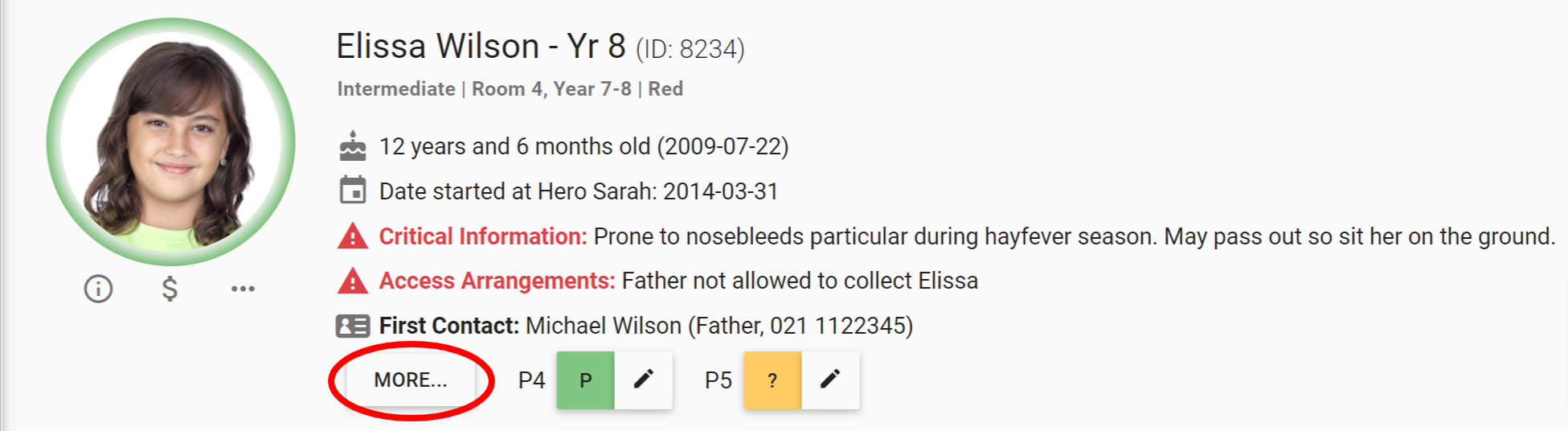Expand details with the MORE... button
This screenshot has height=431, width=1568.
point(411,380)
